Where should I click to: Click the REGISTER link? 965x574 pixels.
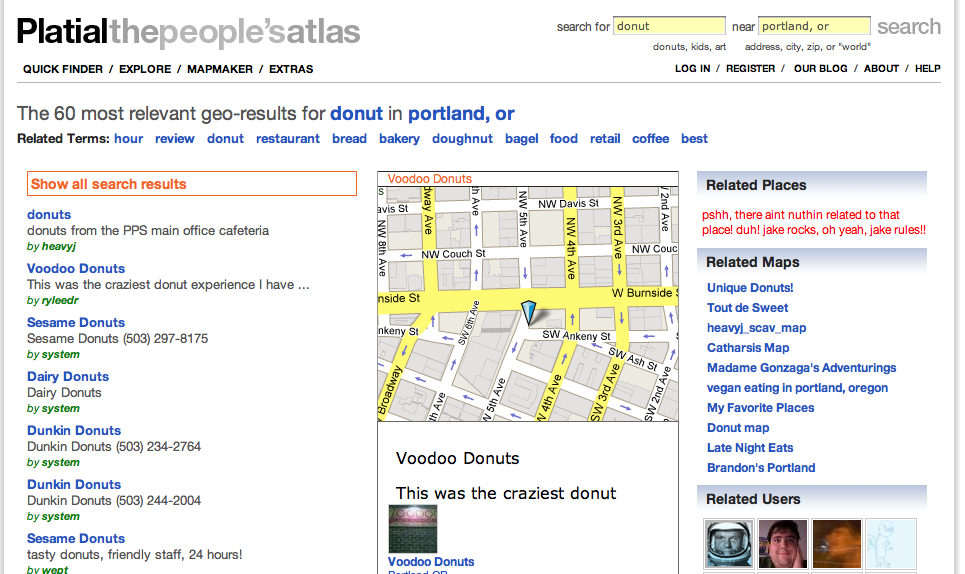[750, 69]
